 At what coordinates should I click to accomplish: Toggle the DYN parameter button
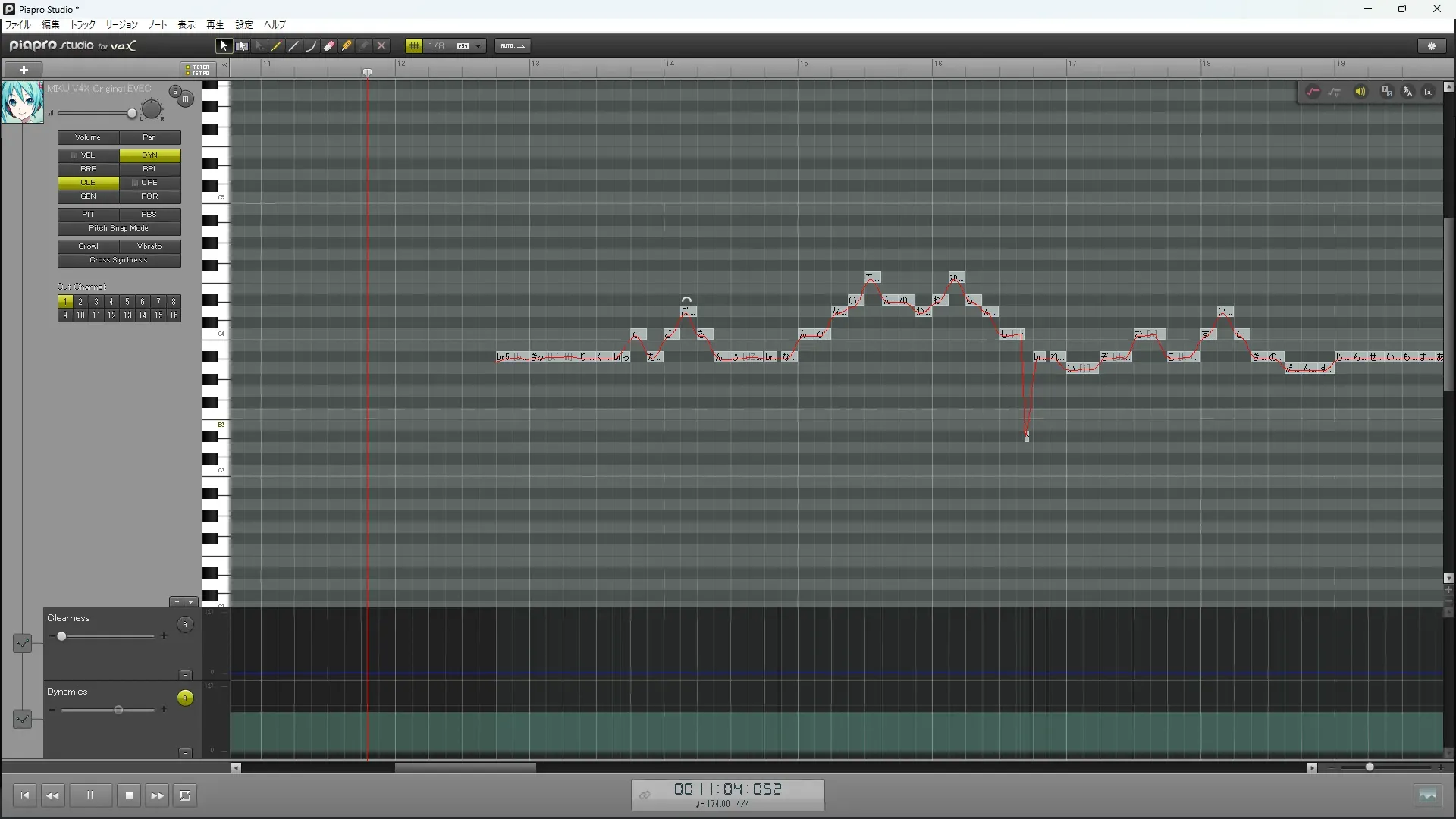coord(149,155)
